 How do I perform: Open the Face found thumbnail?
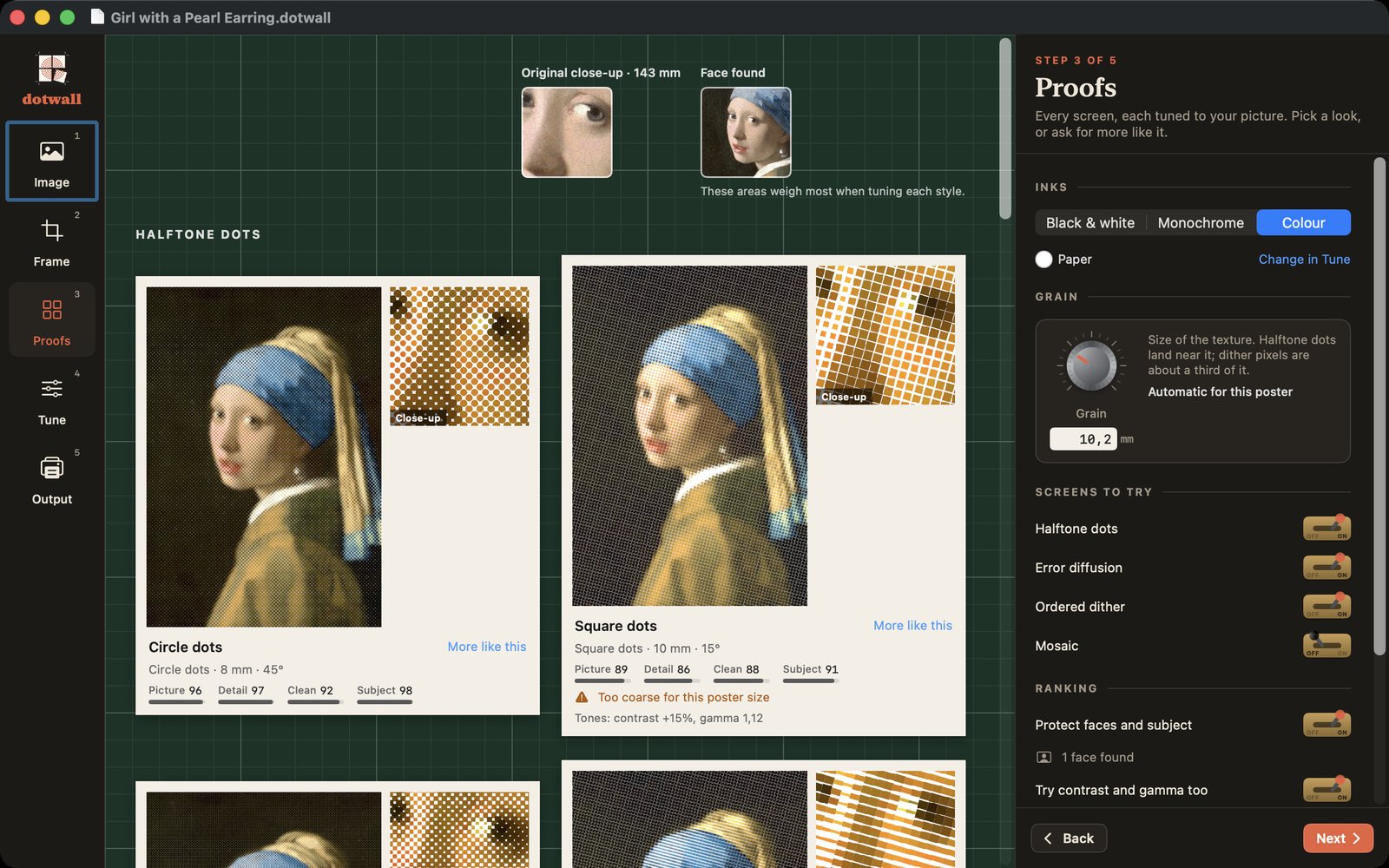pos(746,133)
